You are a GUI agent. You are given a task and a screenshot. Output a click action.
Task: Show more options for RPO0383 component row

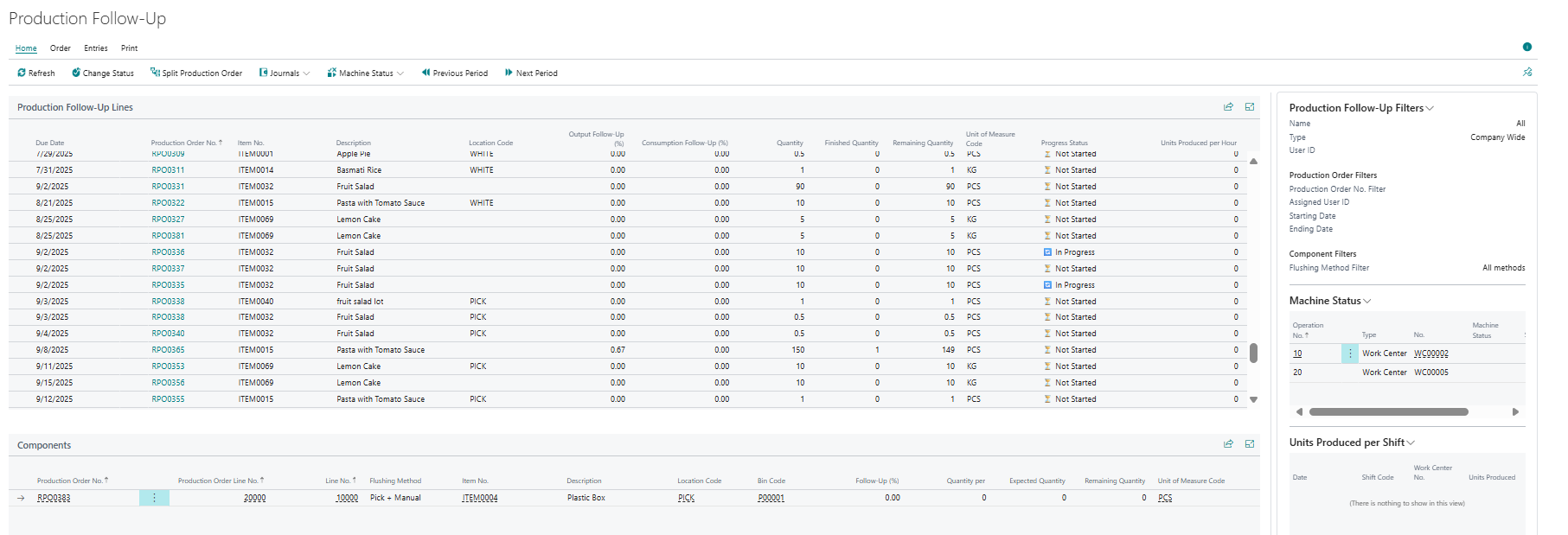[154, 498]
